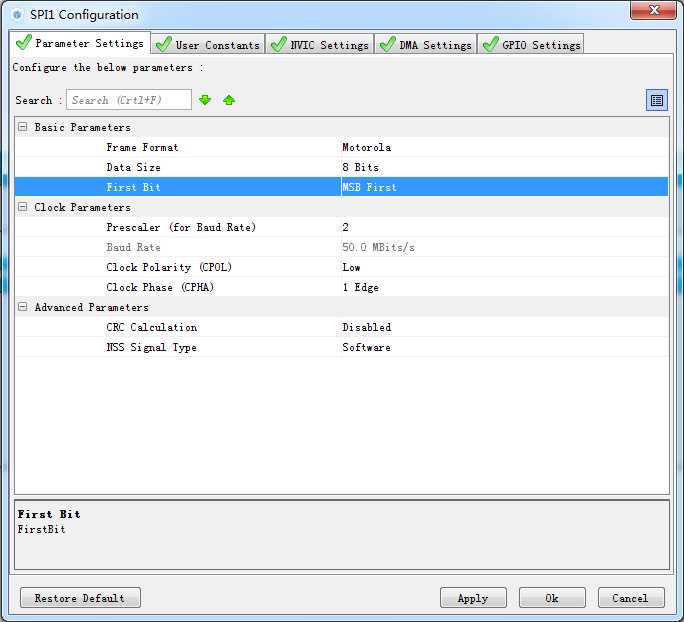
Task: Switch to the NVIC Settings tab
Action: [x=320, y=44]
